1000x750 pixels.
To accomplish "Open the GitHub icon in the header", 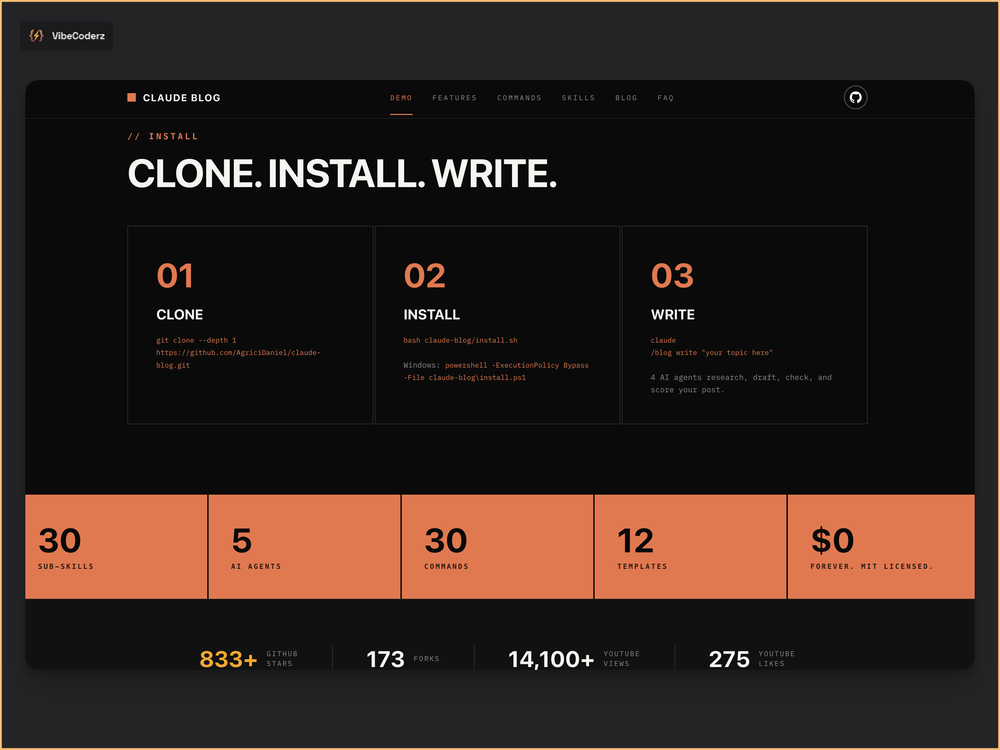I will tap(855, 98).
